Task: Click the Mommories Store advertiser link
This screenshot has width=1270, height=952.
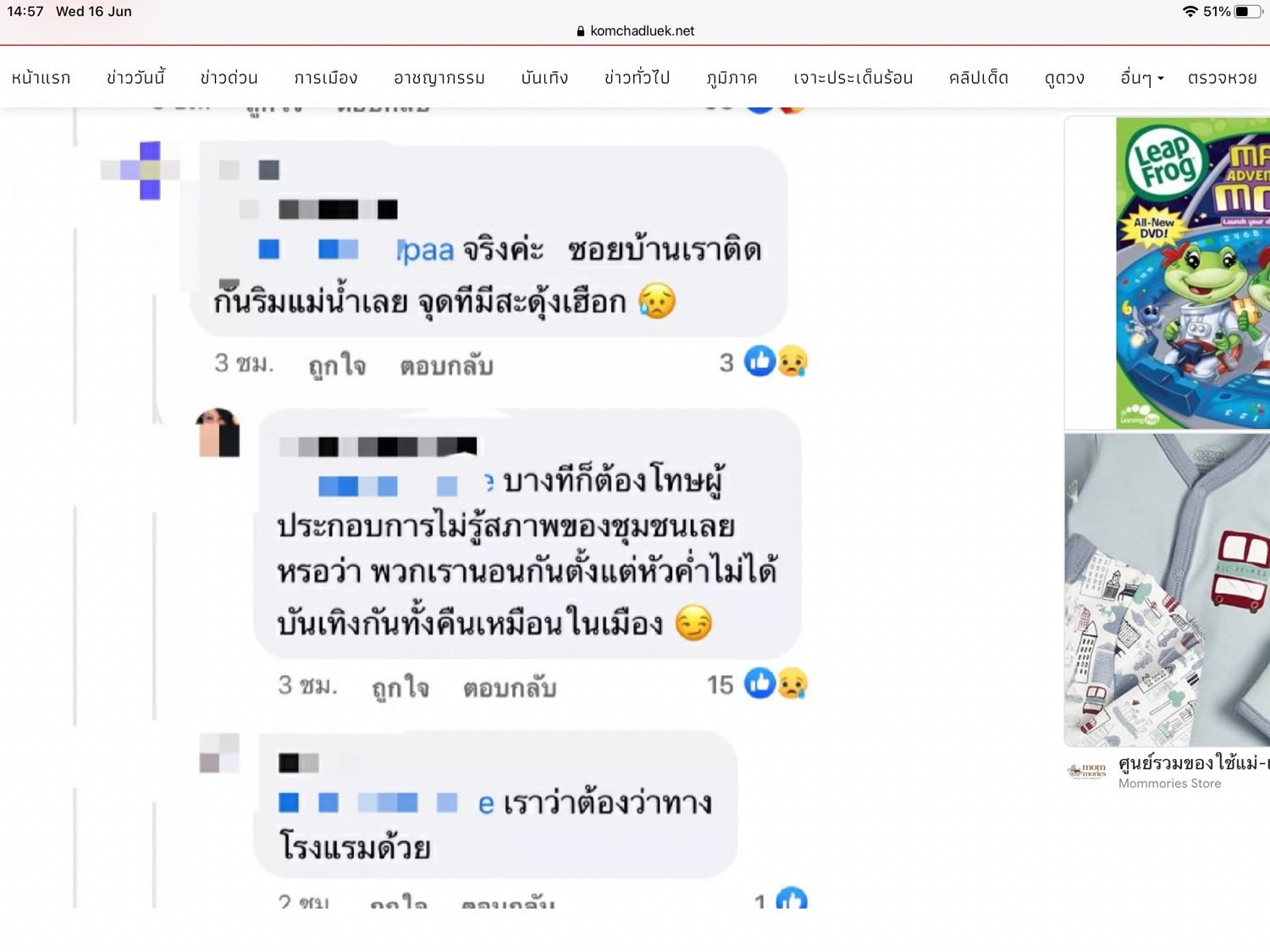Action: [x=1169, y=784]
